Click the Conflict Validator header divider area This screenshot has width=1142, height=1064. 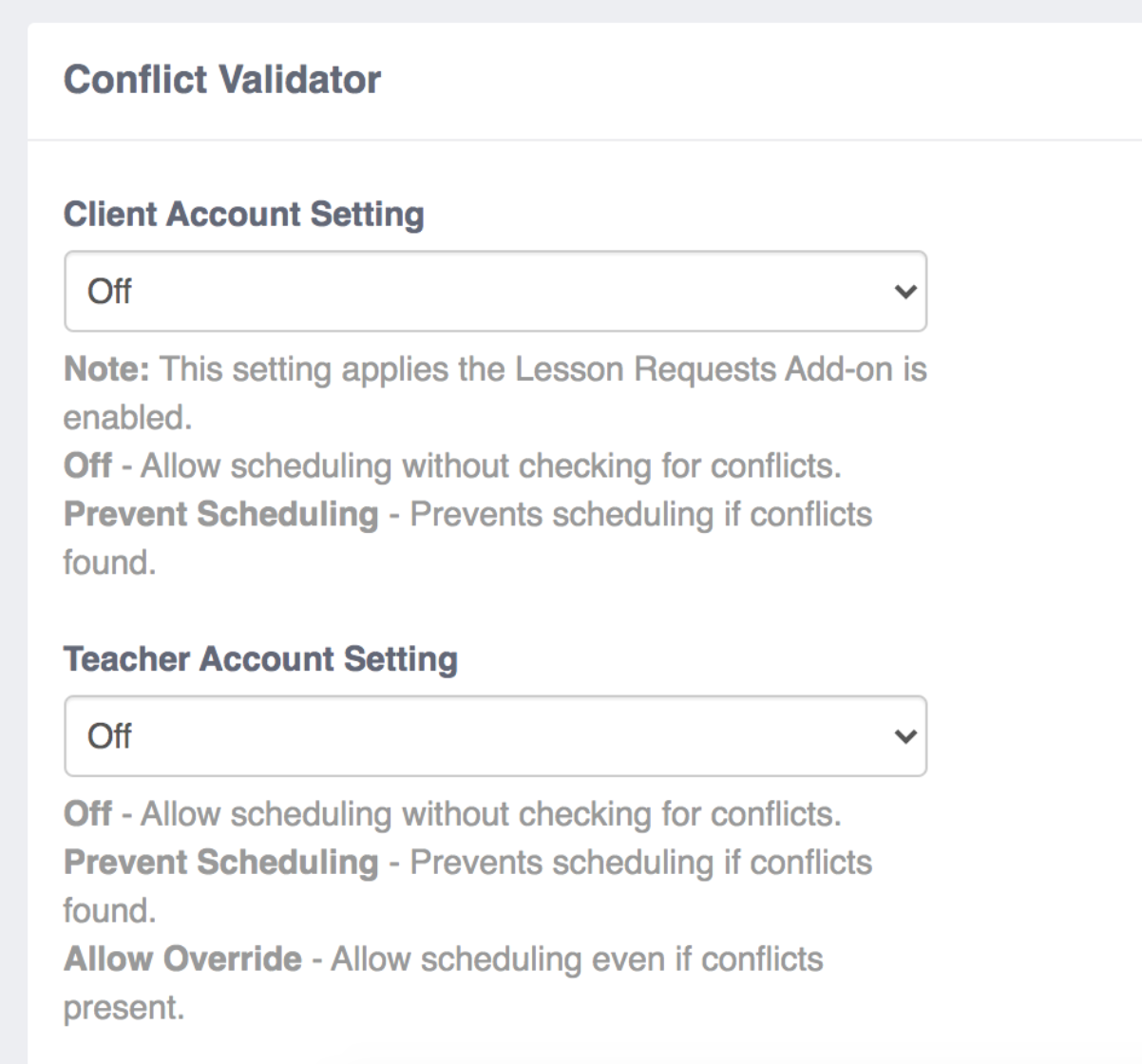point(571,138)
